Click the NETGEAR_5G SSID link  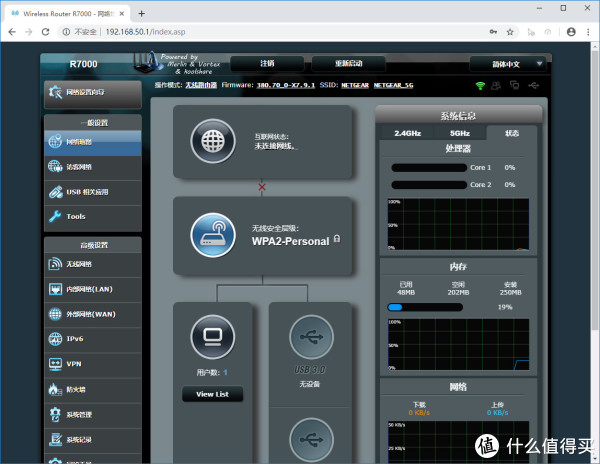(393, 85)
